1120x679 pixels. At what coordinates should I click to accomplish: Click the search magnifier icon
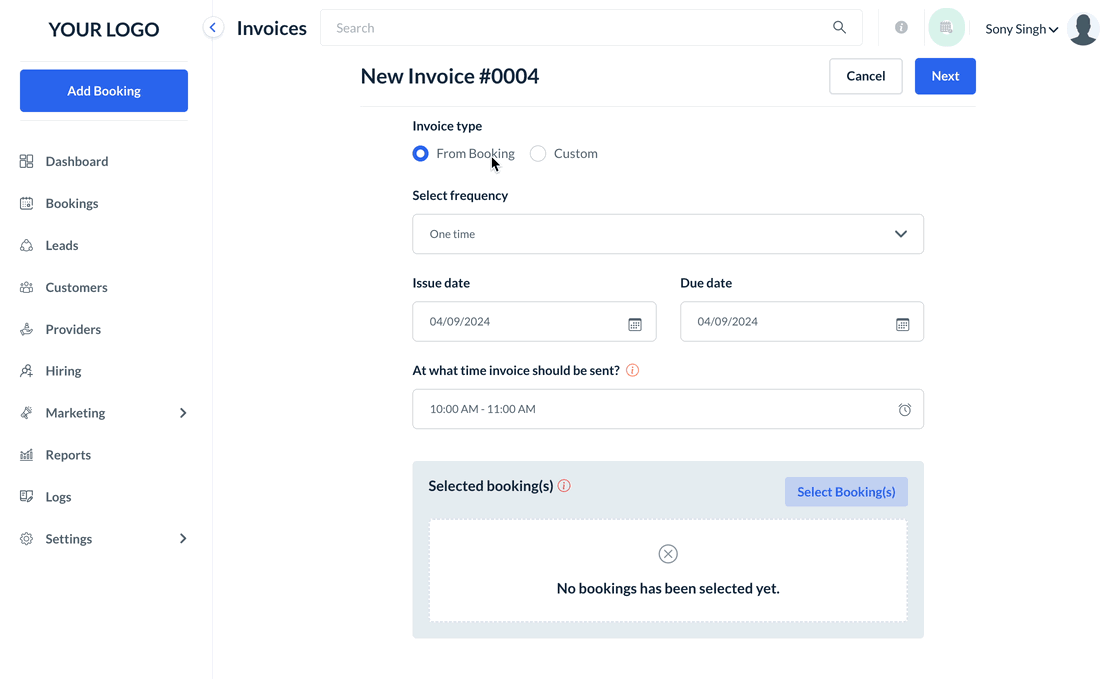[x=839, y=28]
